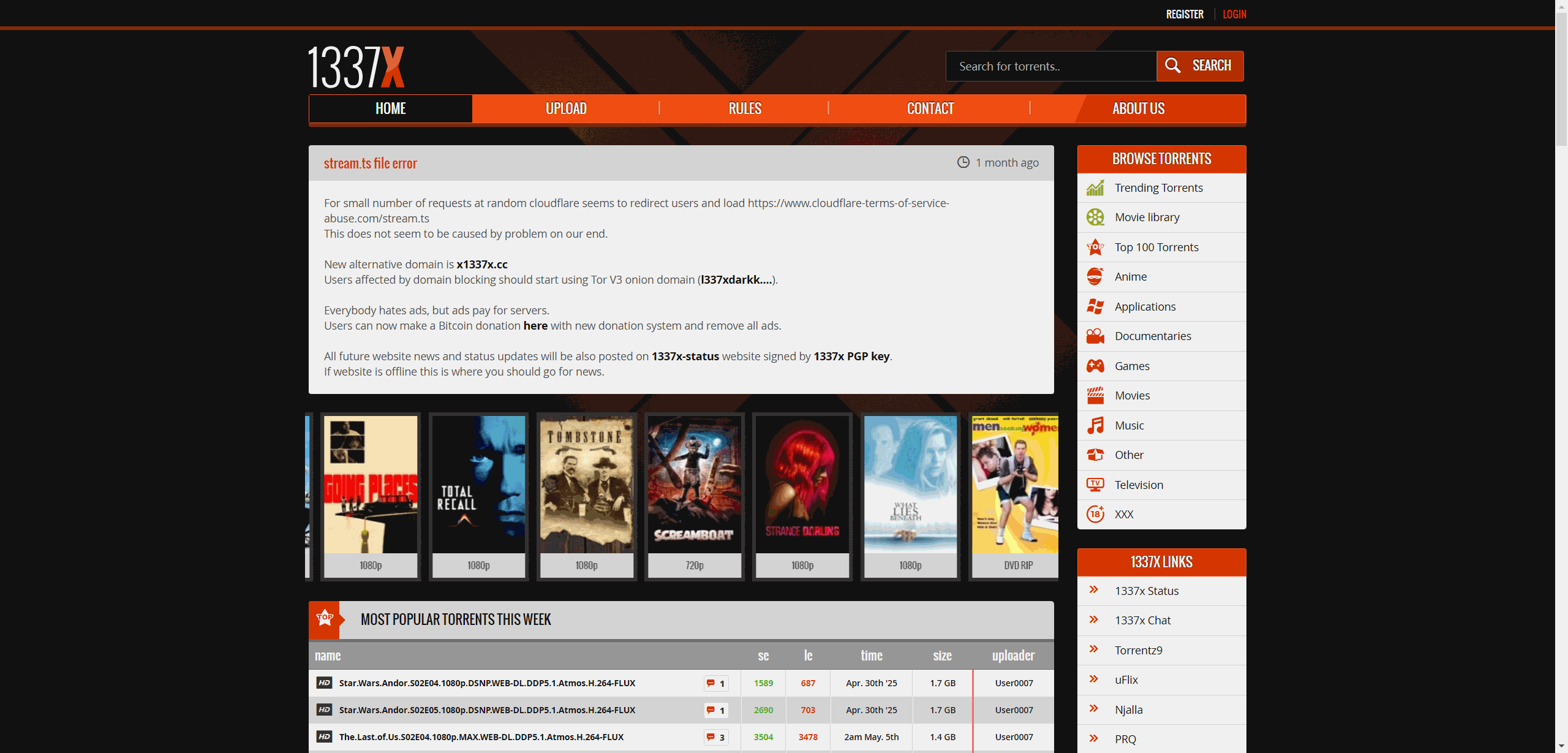The image size is (1568, 753).
Task: Click the page vertical scrollbar thumb
Action: (x=1561, y=80)
